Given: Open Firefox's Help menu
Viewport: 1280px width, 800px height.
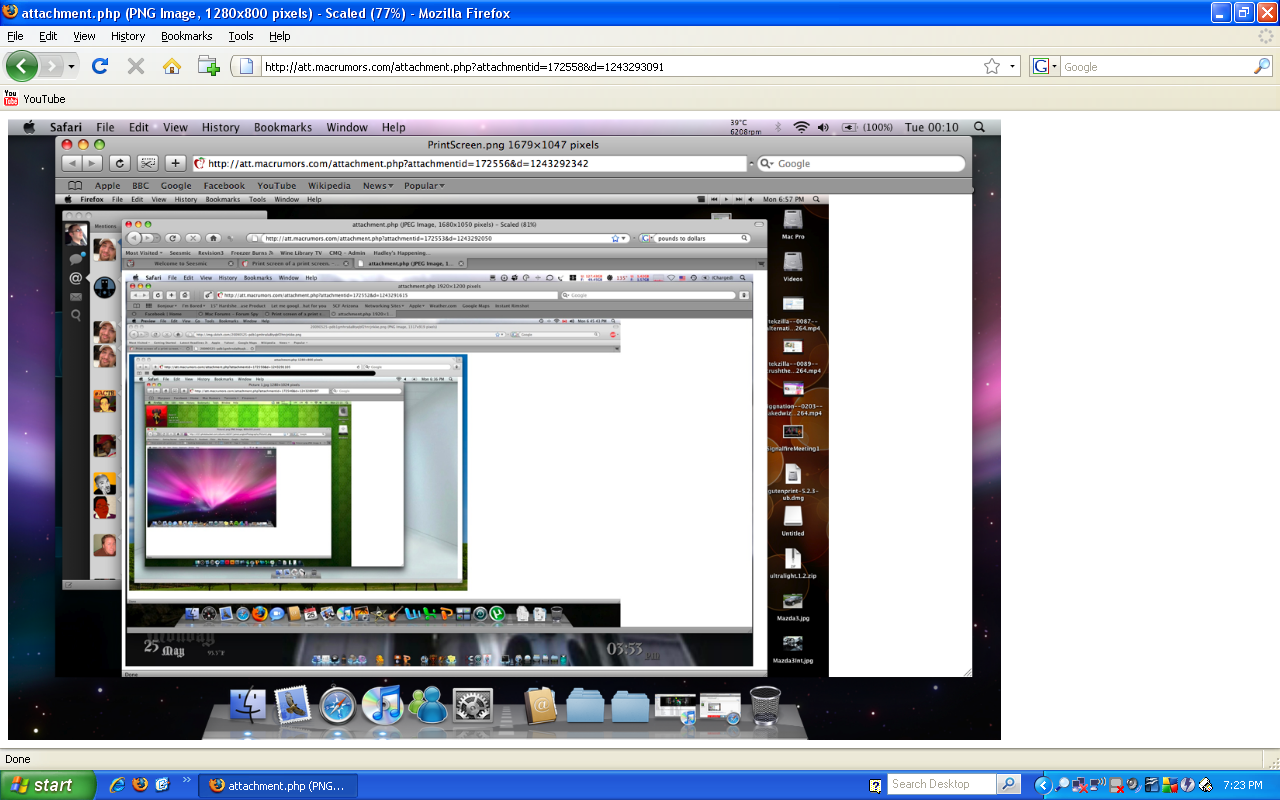Looking at the screenshot, I should coord(280,36).
